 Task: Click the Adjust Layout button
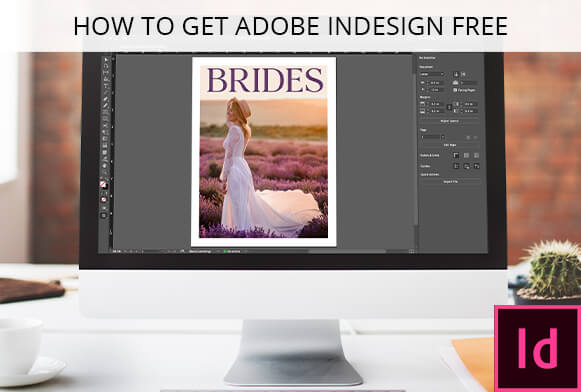click(x=450, y=121)
